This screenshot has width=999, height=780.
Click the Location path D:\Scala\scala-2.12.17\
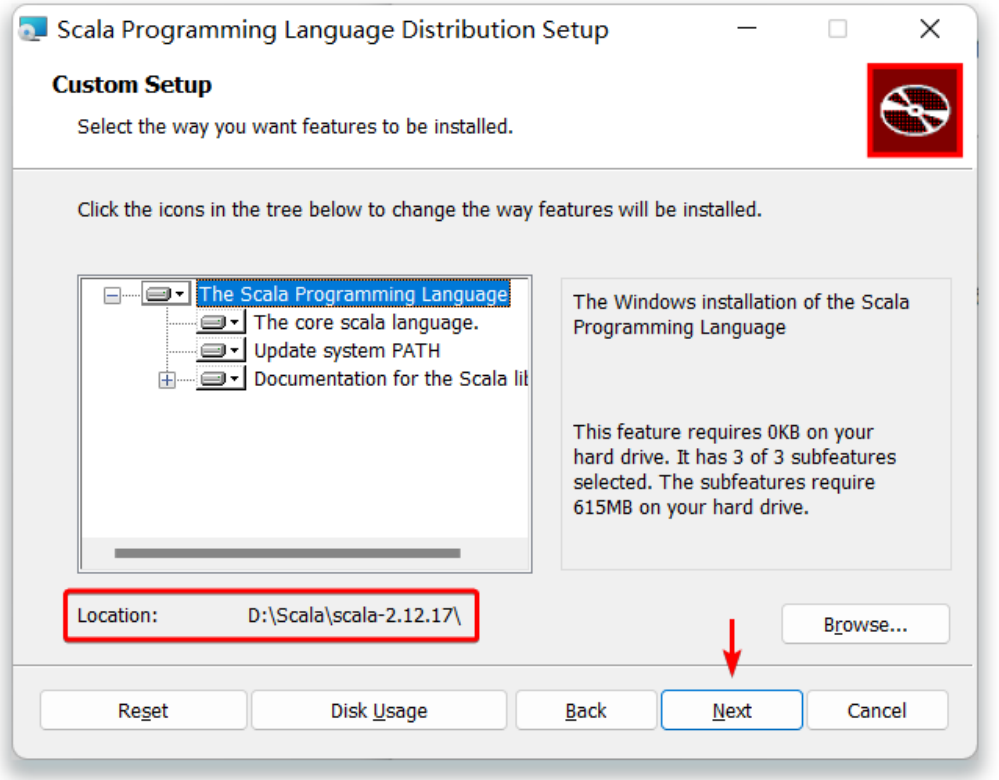pos(354,616)
